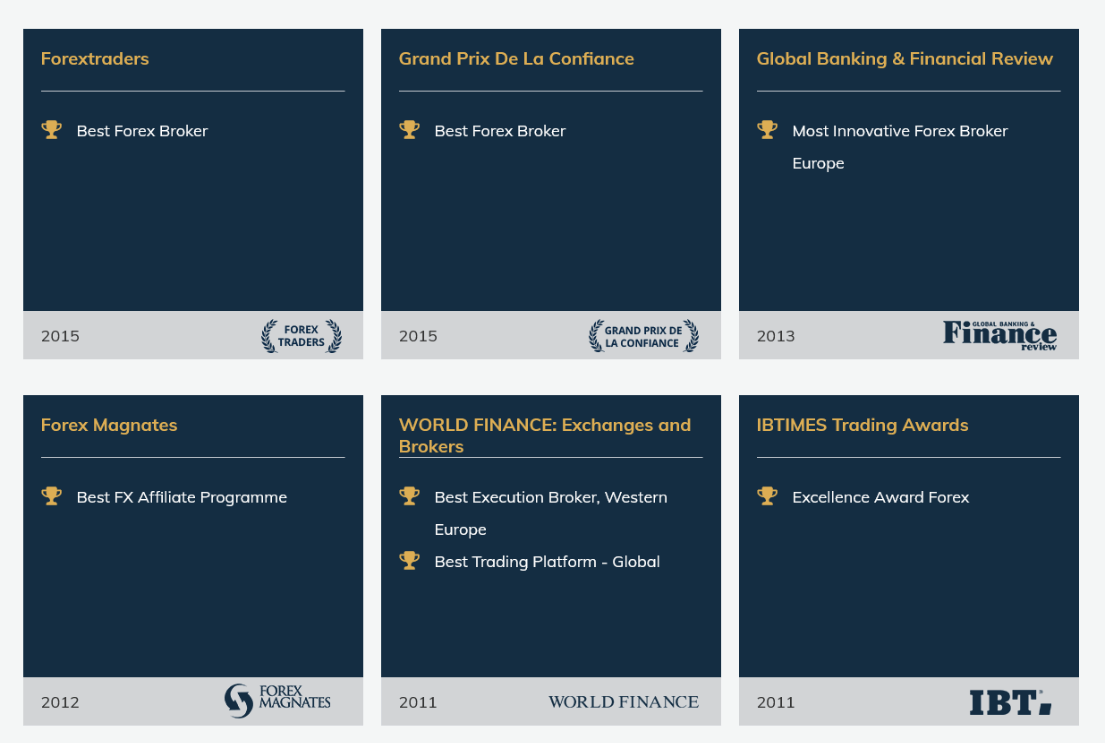Image resolution: width=1105 pixels, height=743 pixels.
Task: Click the Global Banking Finance Review logo
Action: pyautogui.click(x=999, y=335)
